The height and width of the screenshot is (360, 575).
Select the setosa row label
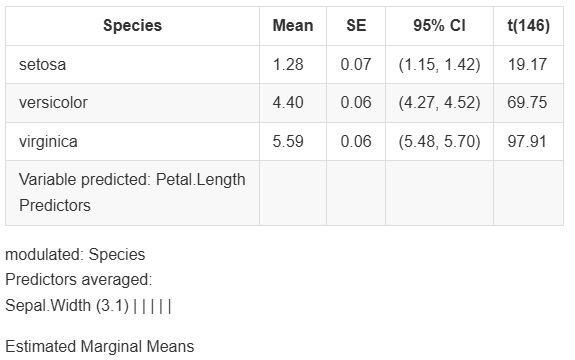pos(43,65)
